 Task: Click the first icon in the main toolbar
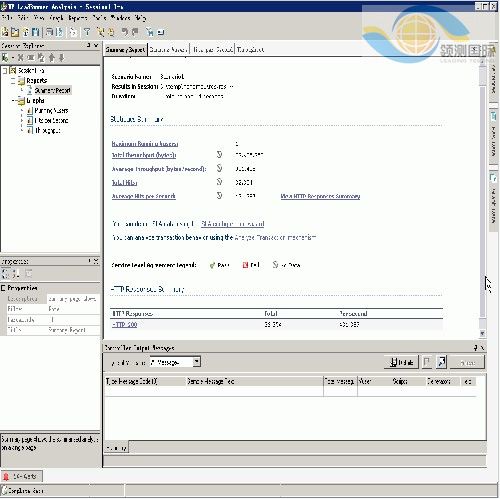5,32
